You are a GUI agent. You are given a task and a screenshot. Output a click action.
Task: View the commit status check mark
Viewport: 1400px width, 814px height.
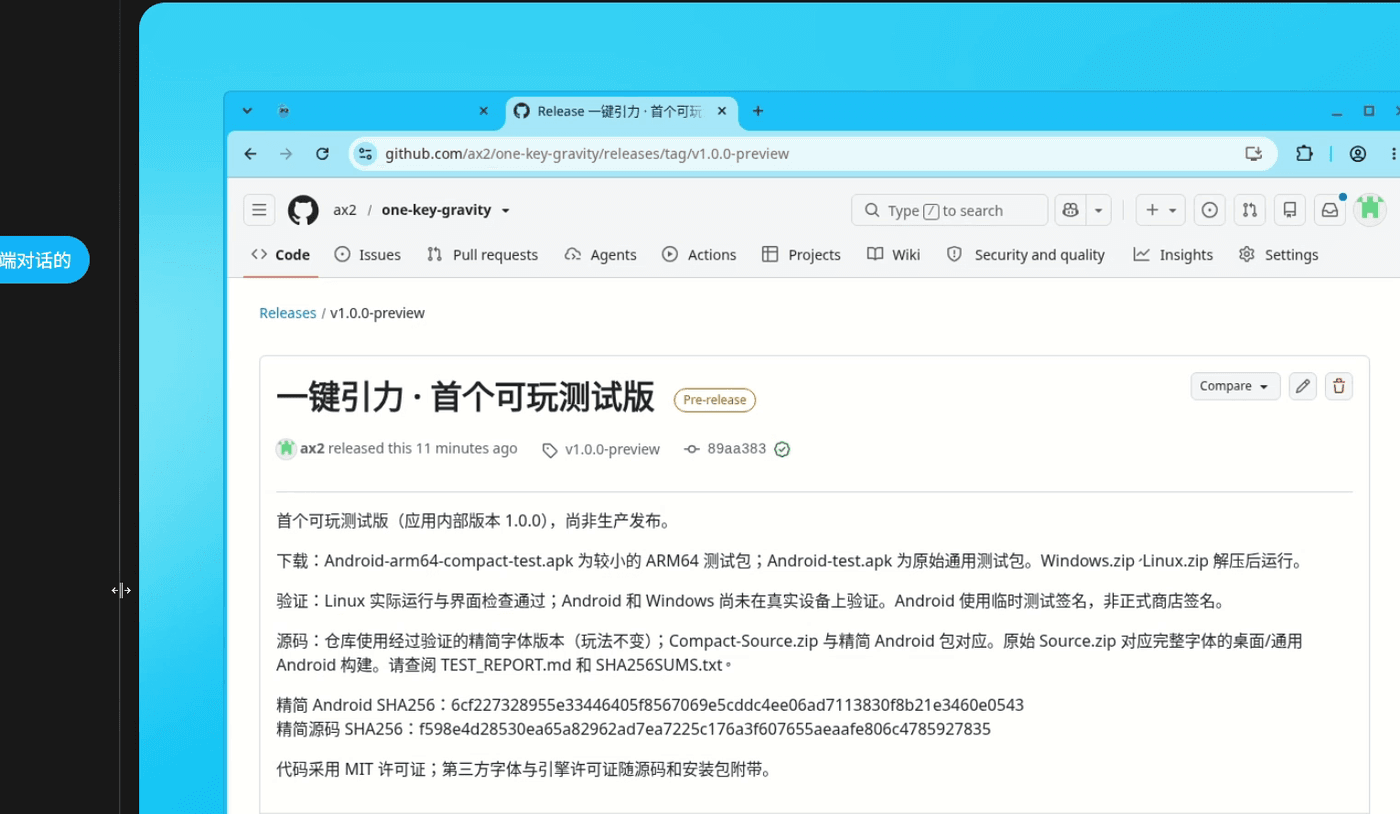coord(782,449)
